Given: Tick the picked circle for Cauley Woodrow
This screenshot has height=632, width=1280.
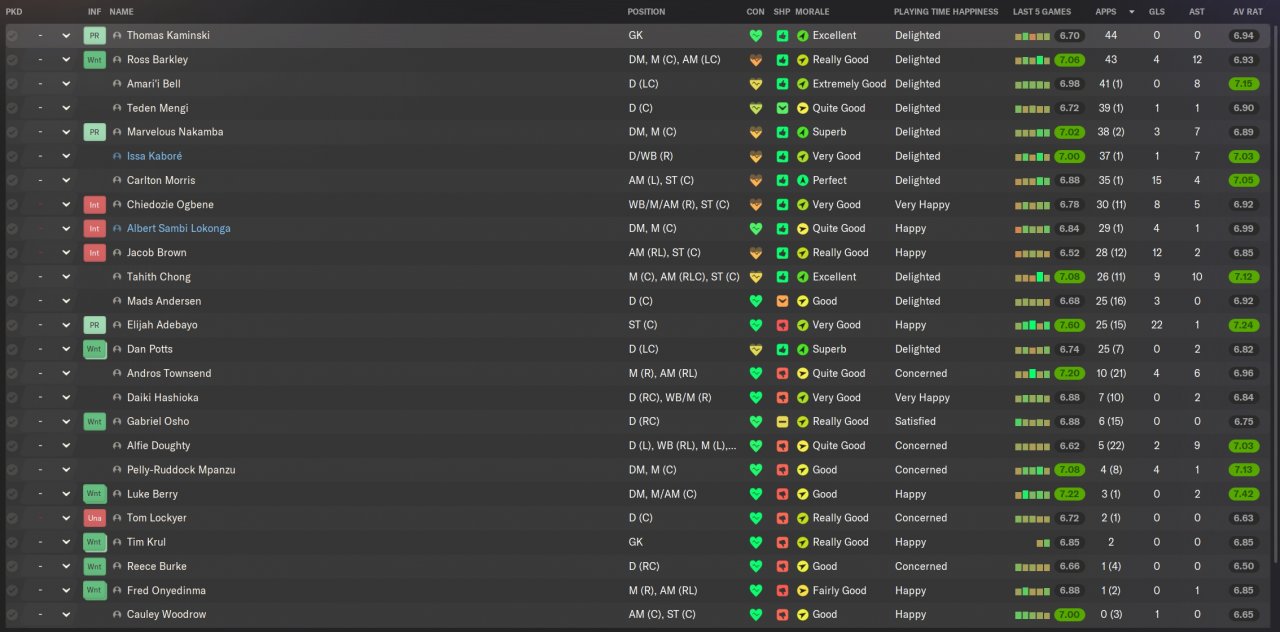Looking at the screenshot, I should pos(12,615).
